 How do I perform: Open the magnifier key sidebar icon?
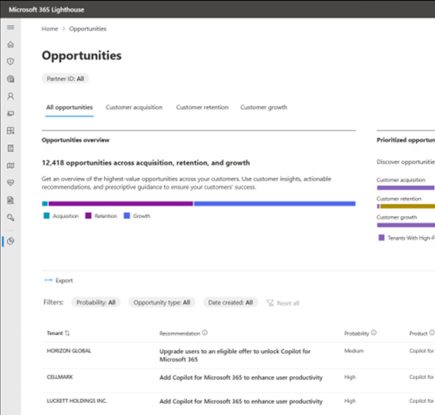[x=11, y=217]
